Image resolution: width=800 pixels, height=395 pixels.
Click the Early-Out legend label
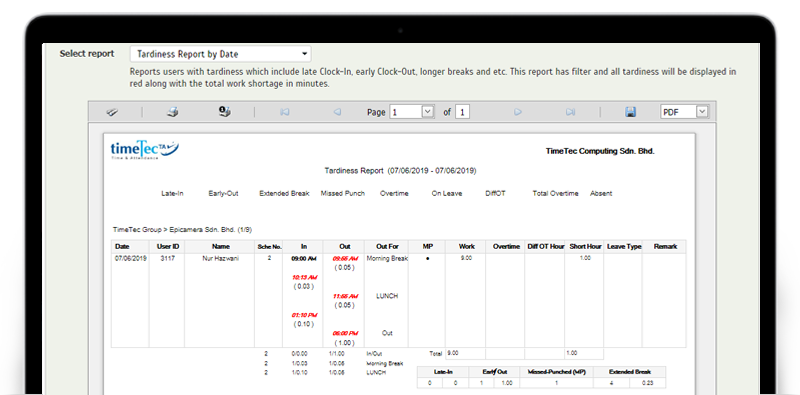(223, 193)
